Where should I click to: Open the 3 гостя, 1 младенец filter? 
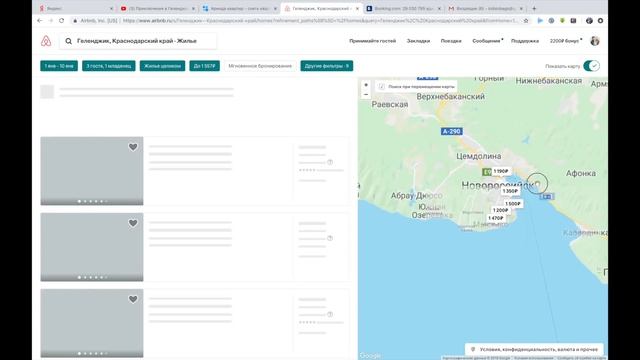click(x=109, y=66)
